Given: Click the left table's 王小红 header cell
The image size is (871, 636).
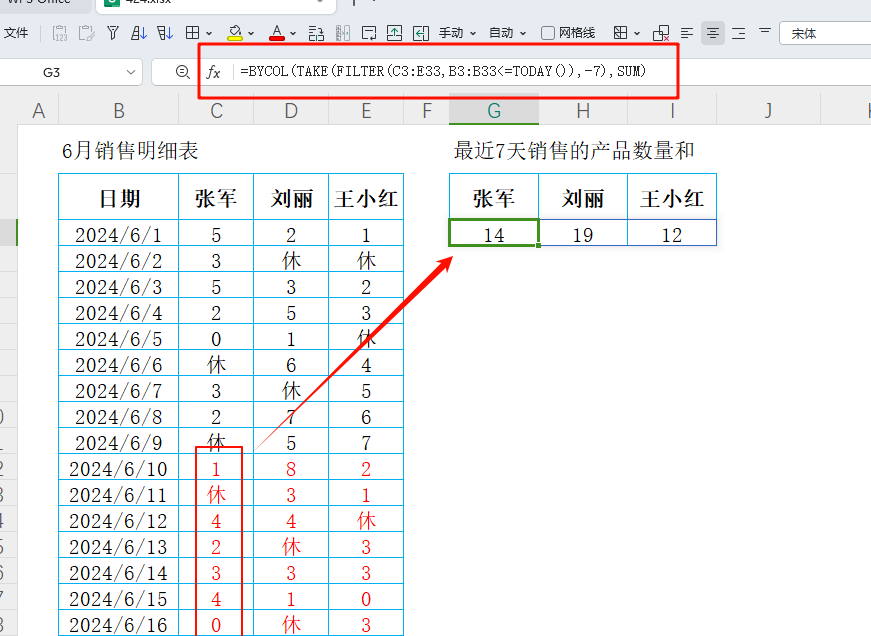Looking at the screenshot, I should (366, 197).
